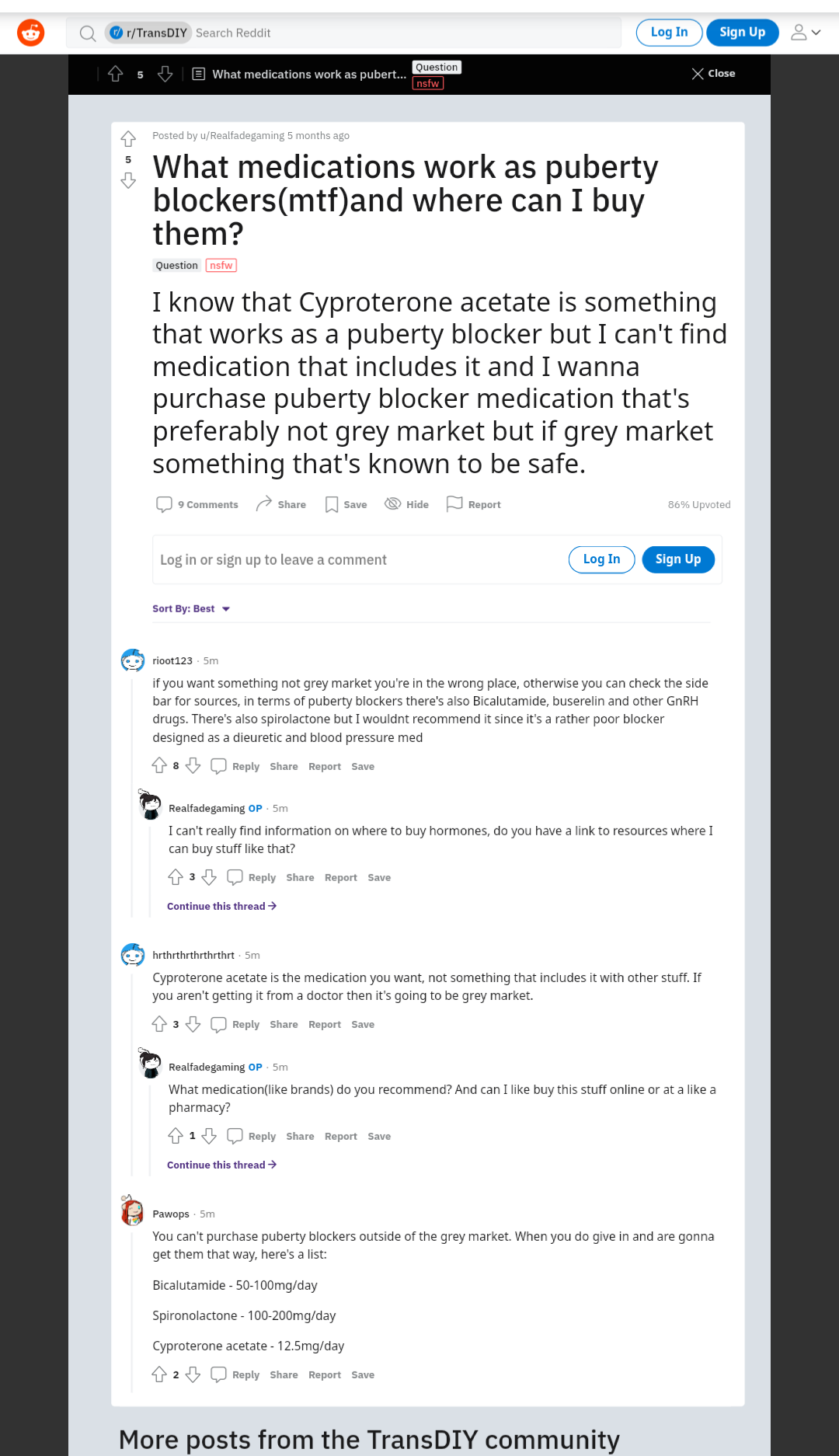The image size is (839, 1456).
Task: Report the post with flag icon
Action: 454,503
